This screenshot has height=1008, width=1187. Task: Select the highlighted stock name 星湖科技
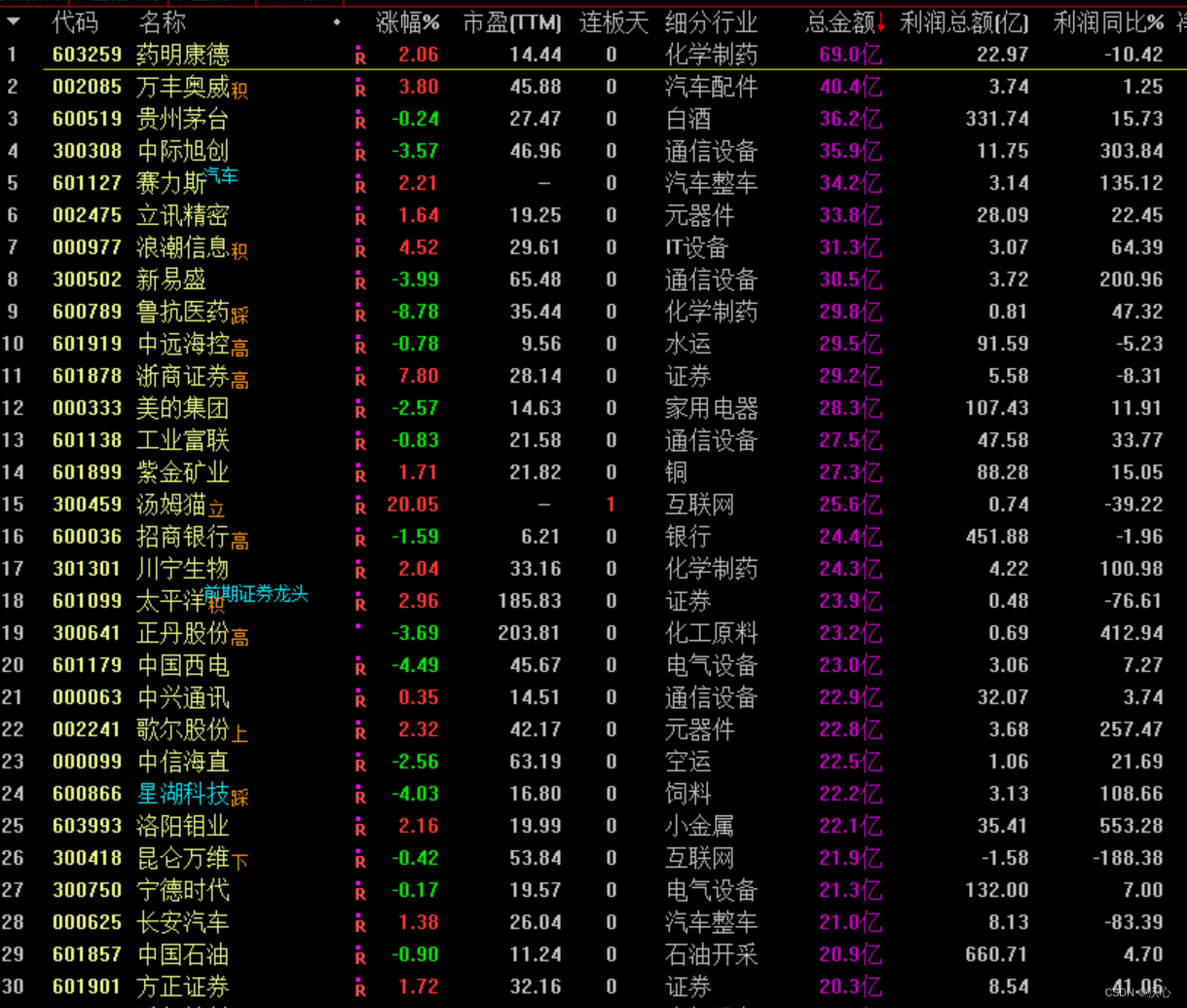[183, 794]
